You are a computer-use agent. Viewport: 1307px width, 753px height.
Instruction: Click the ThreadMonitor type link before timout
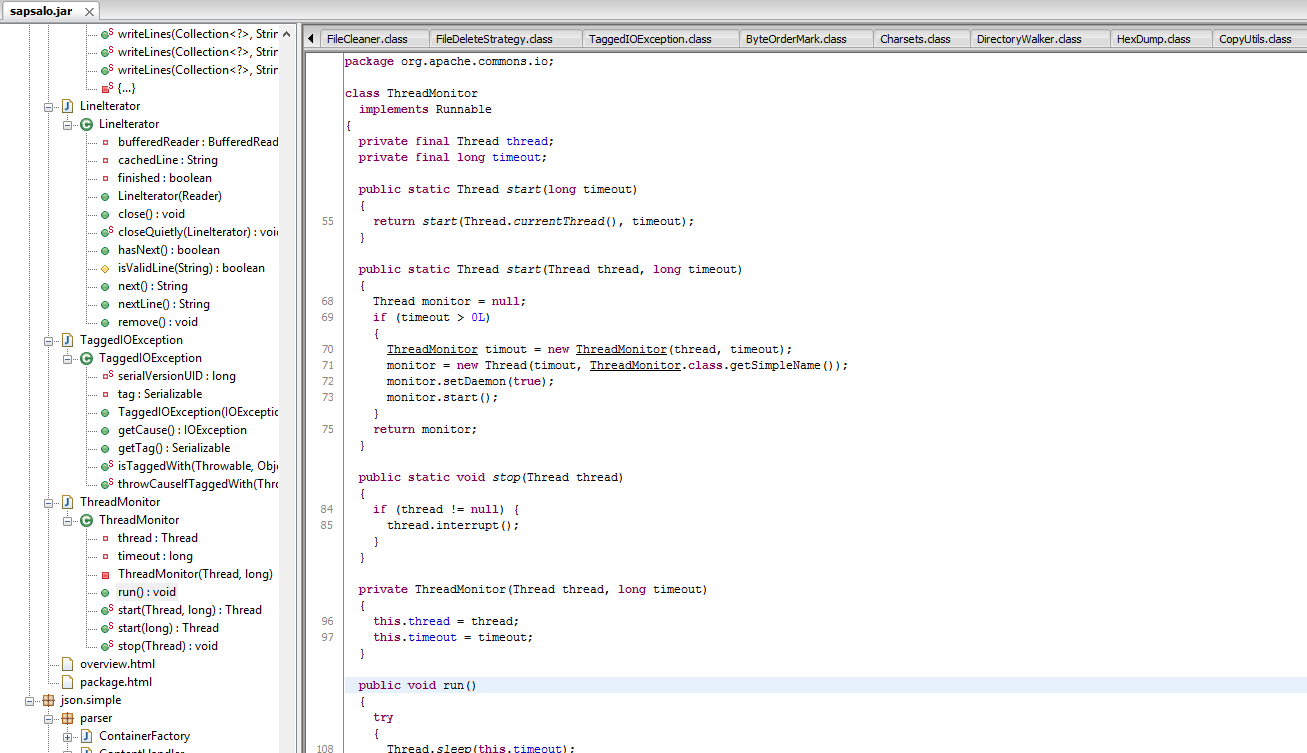[x=432, y=349]
